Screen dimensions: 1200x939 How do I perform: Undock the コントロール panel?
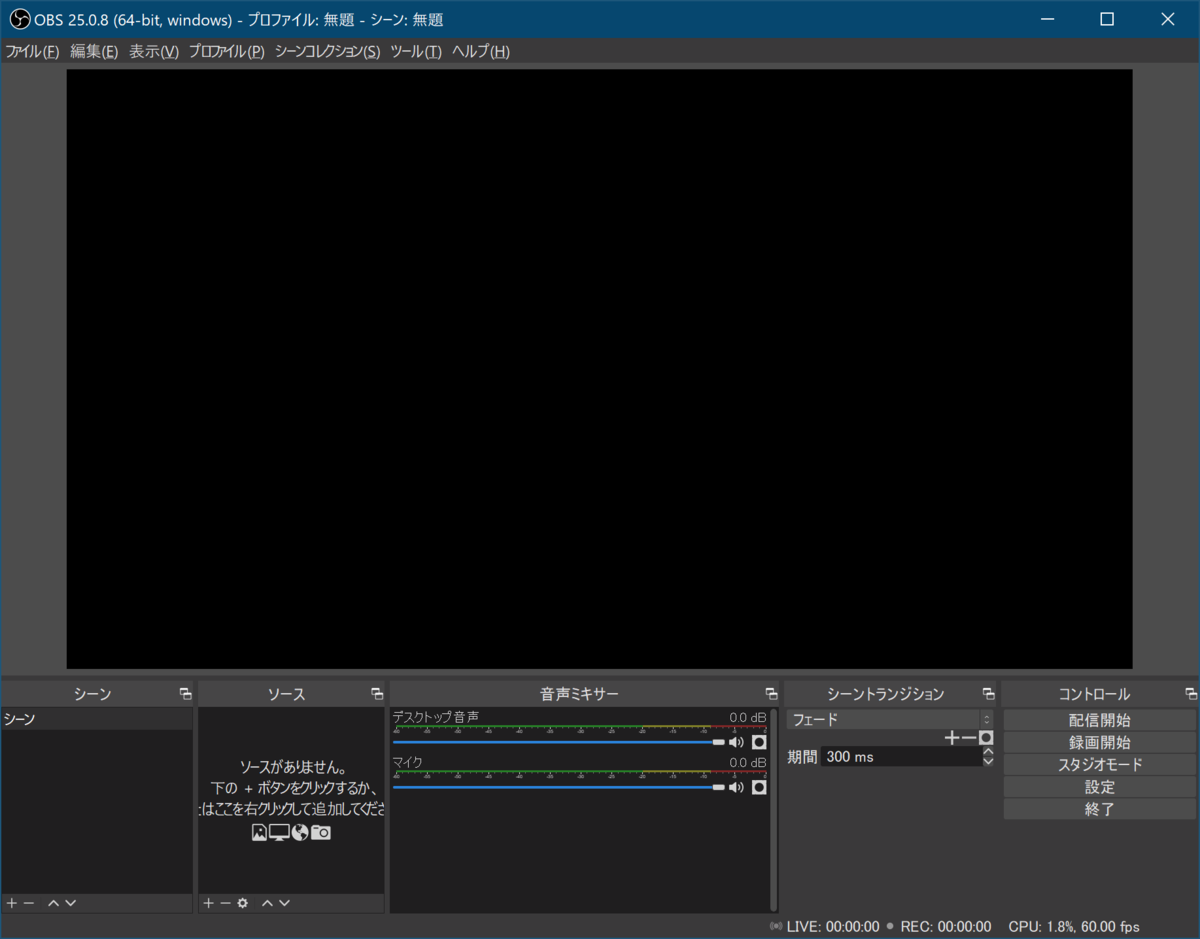[x=1190, y=693]
